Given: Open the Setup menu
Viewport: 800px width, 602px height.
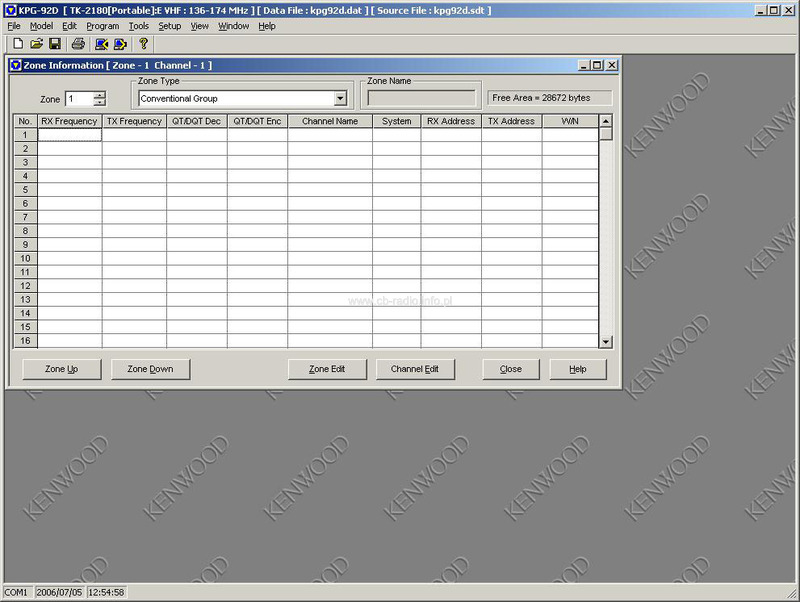Looking at the screenshot, I should (169, 26).
